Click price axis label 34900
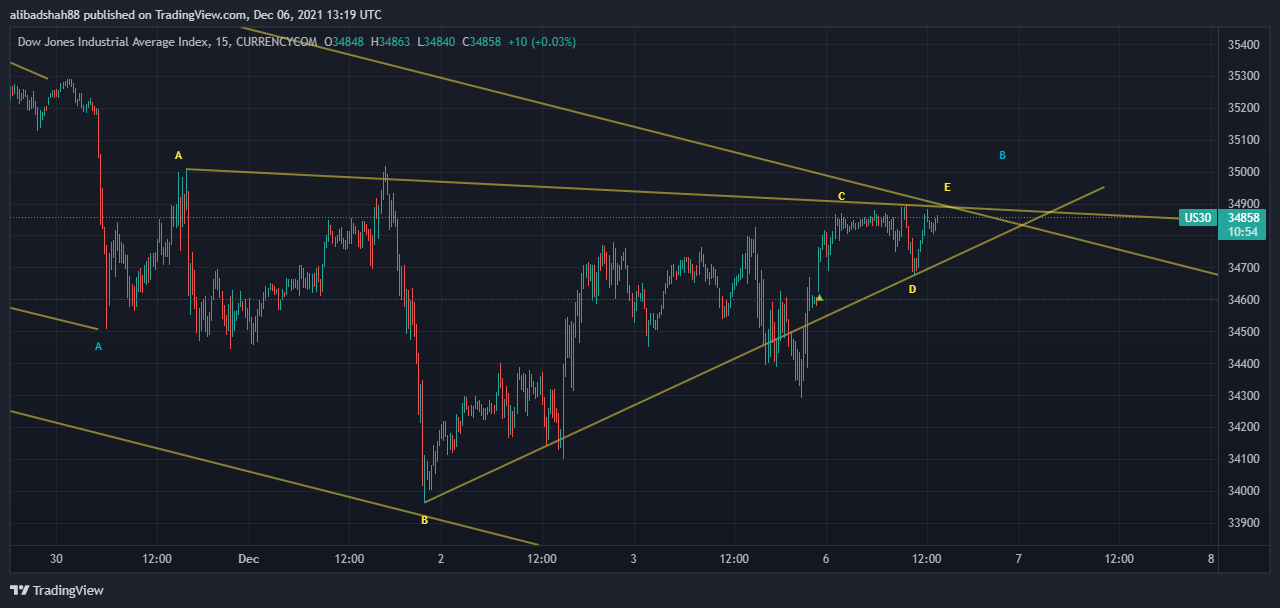The height and width of the screenshot is (608, 1280). [1243, 204]
